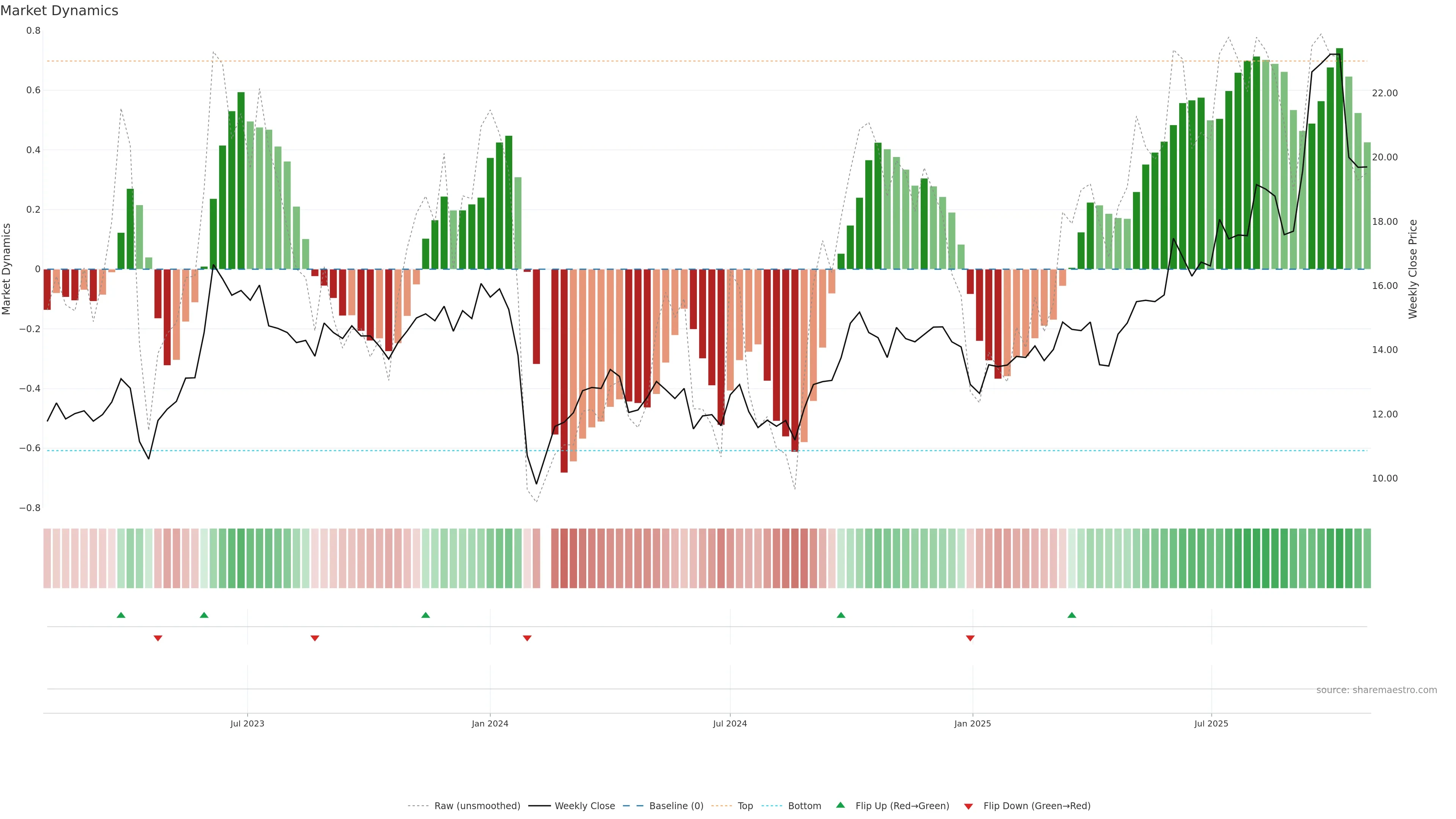Click the earliest red flip-down triangle marker

click(x=158, y=638)
